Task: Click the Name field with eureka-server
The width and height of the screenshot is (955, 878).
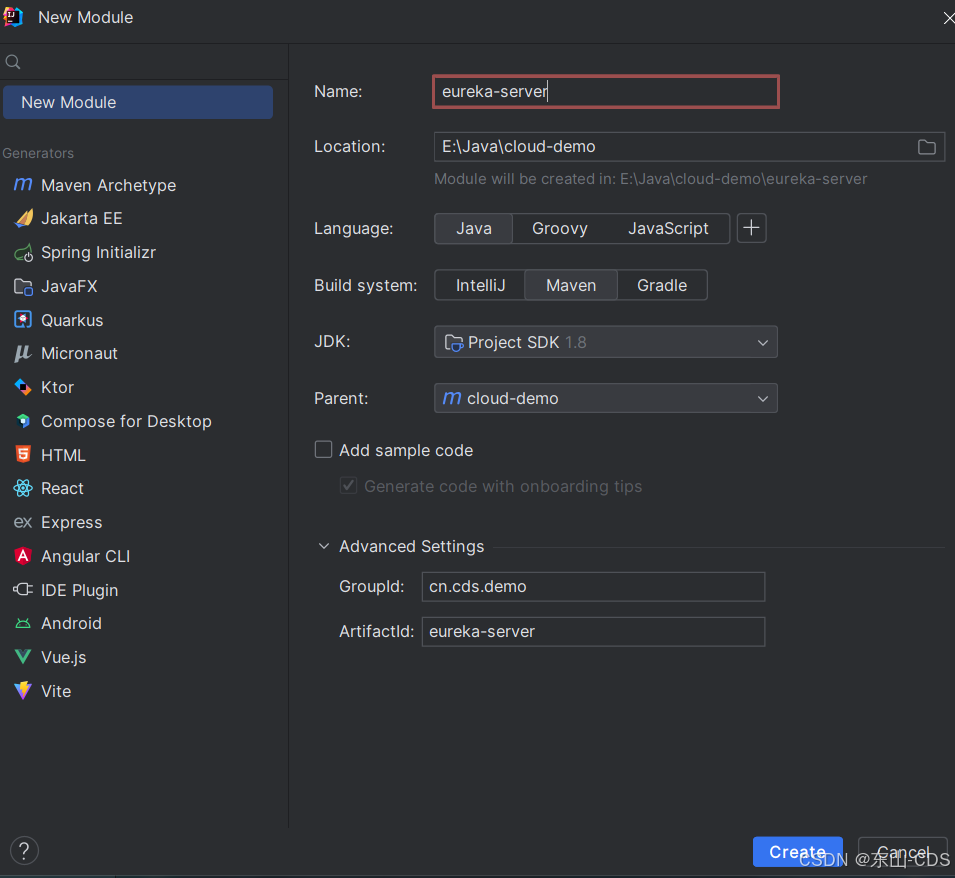Action: pos(605,91)
